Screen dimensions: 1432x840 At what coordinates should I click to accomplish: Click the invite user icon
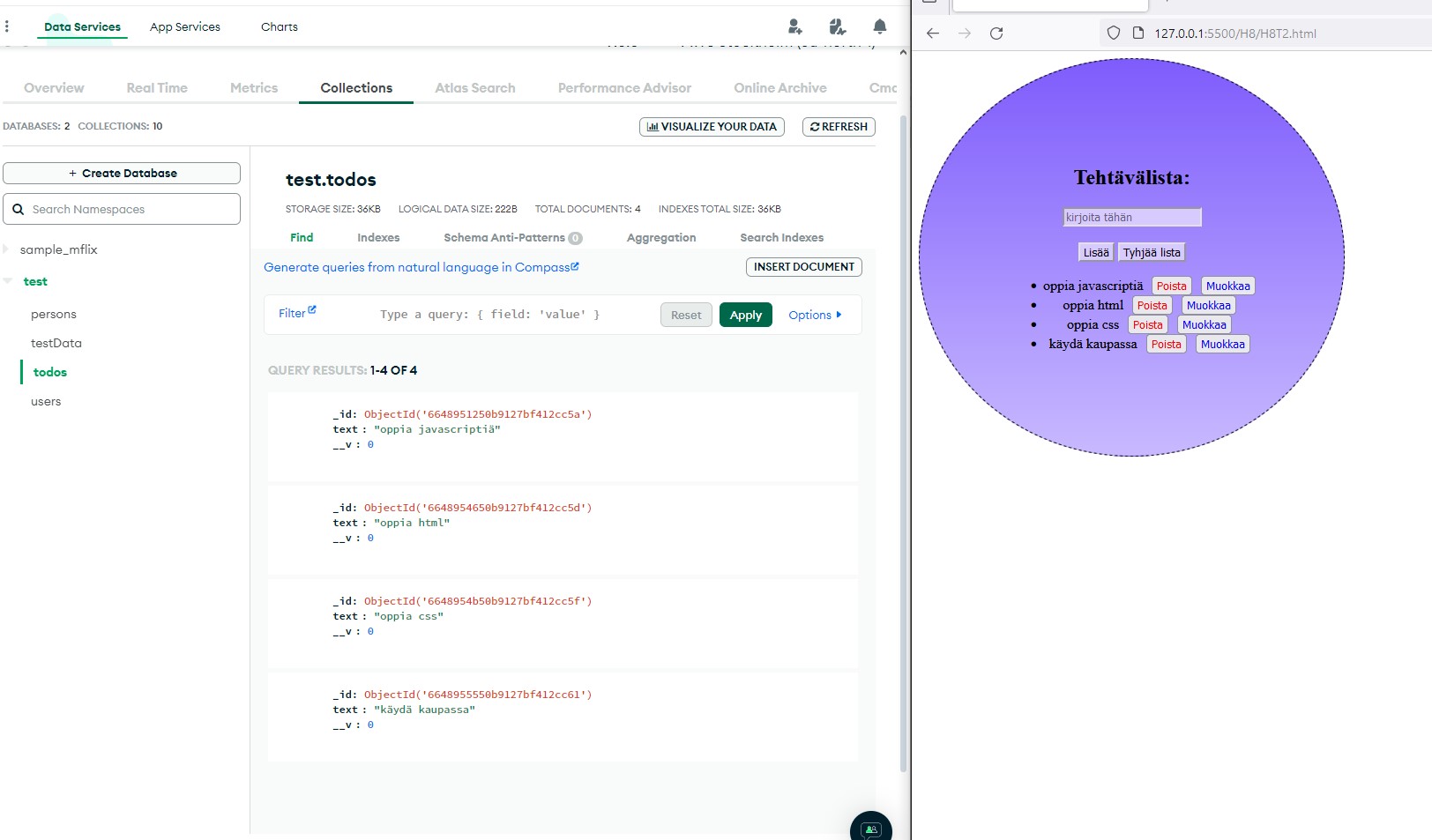coord(794,26)
